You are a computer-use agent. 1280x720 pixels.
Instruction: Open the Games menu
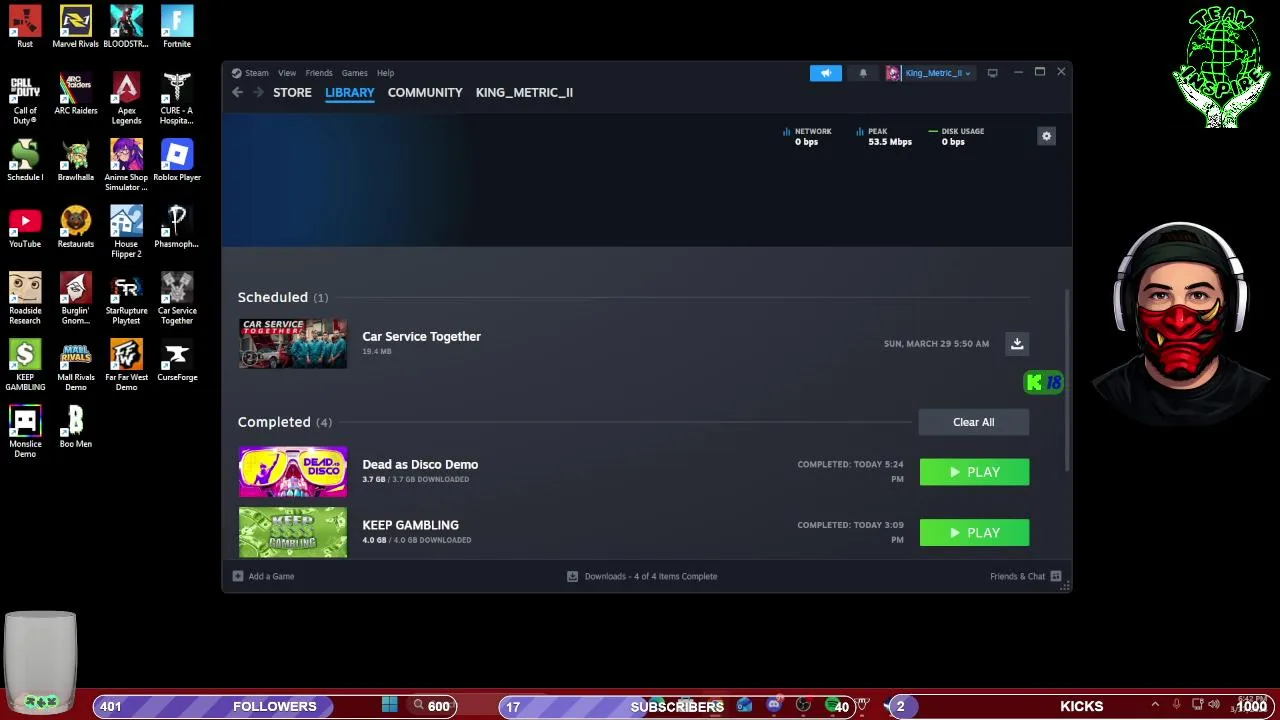point(354,73)
